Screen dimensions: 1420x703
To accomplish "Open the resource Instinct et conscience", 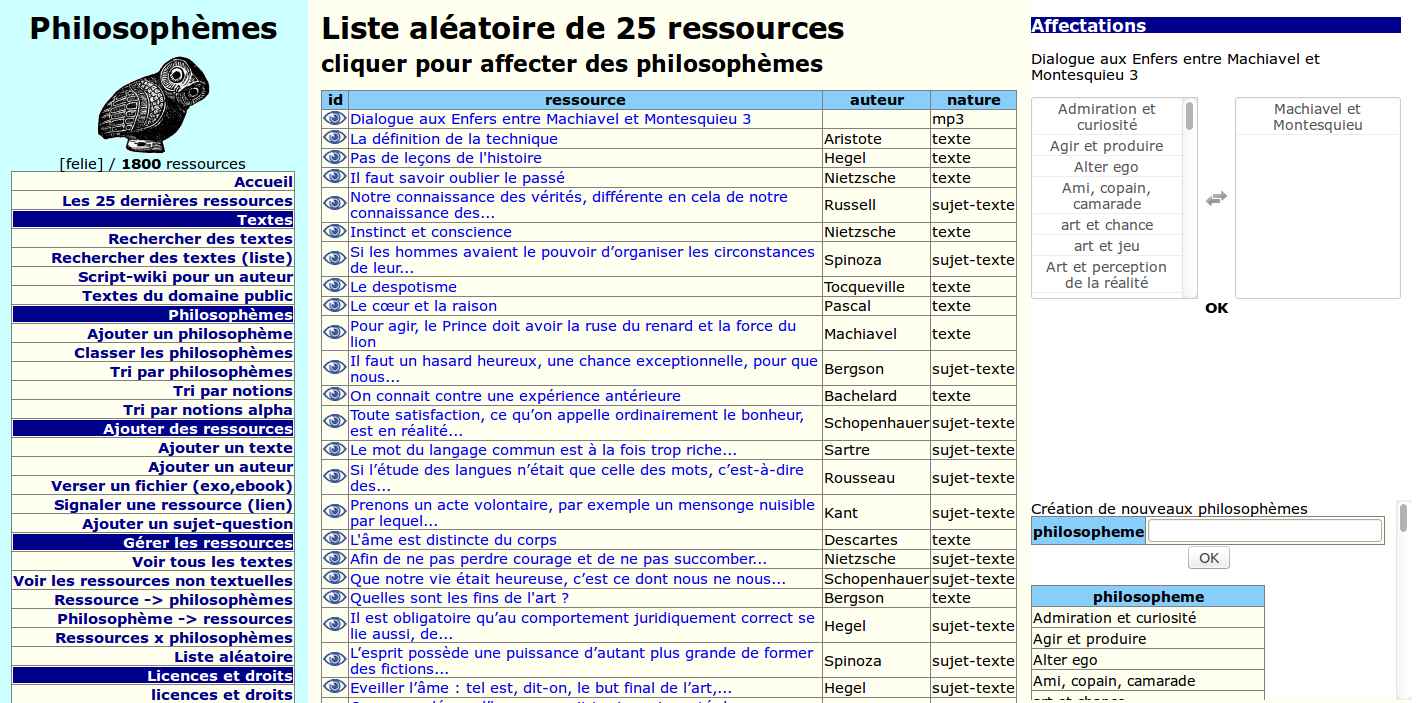I will 430,232.
